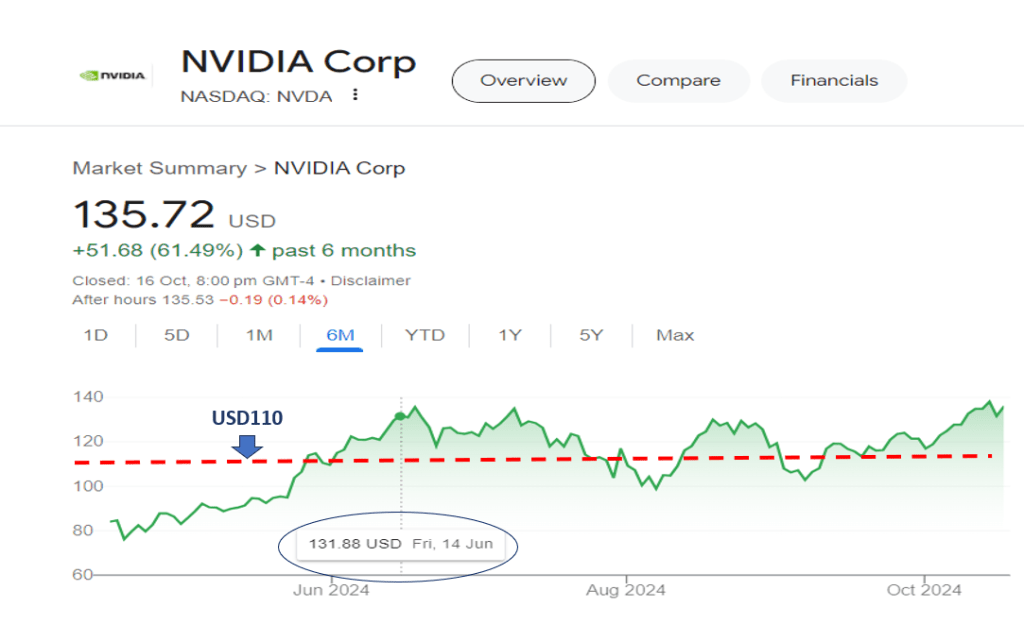Select the 5D time range

click(x=176, y=335)
